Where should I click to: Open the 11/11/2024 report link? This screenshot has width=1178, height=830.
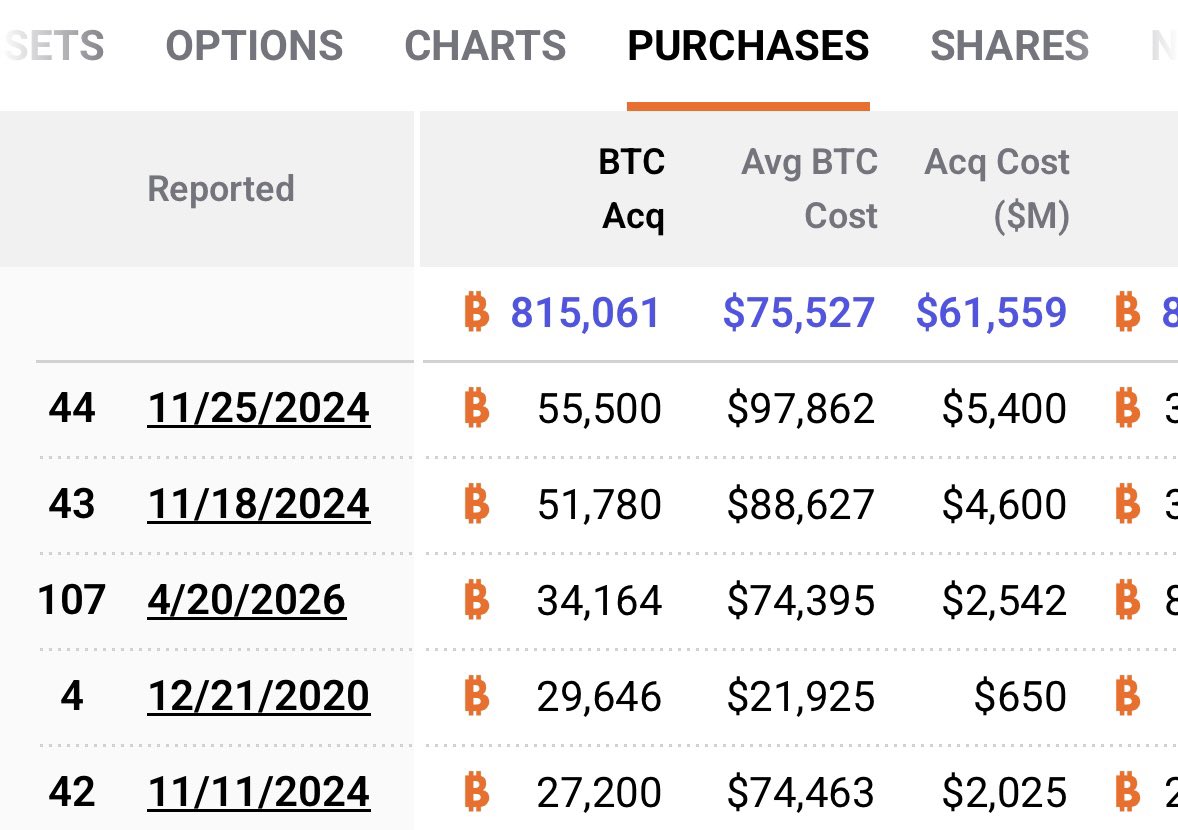pos(259,792)
